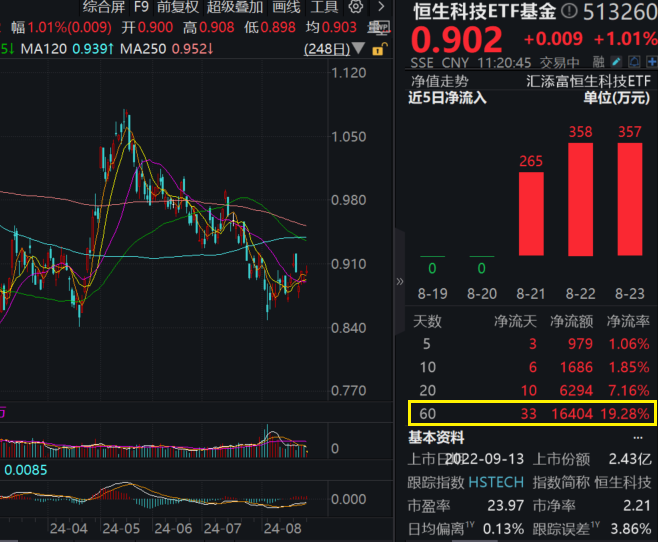Click the current price 0.902

coord(457,40)
